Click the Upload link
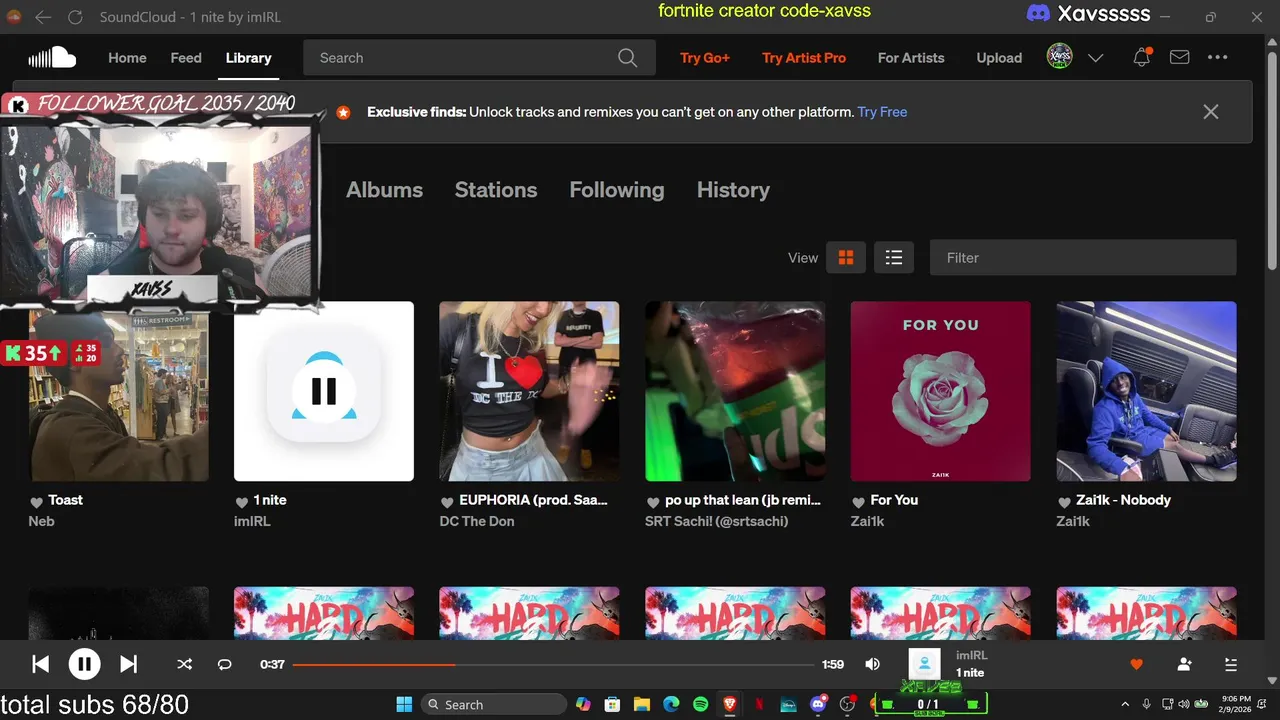Screen dimensions: 1280x720 pos(999,58)
